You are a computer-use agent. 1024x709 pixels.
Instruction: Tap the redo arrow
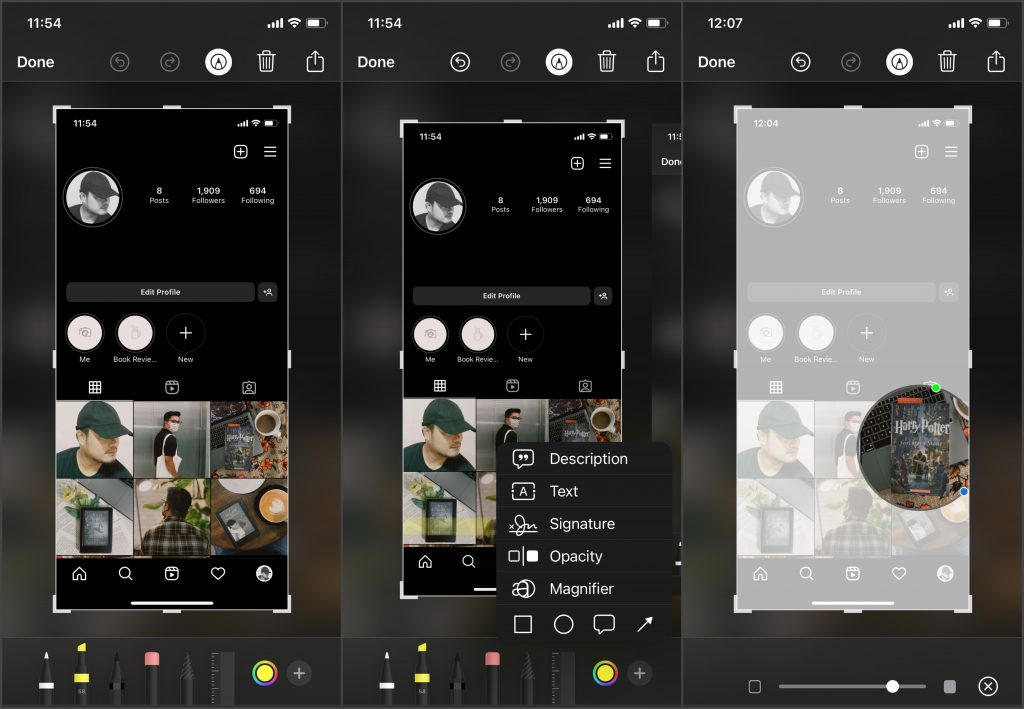tap(169, 61)
